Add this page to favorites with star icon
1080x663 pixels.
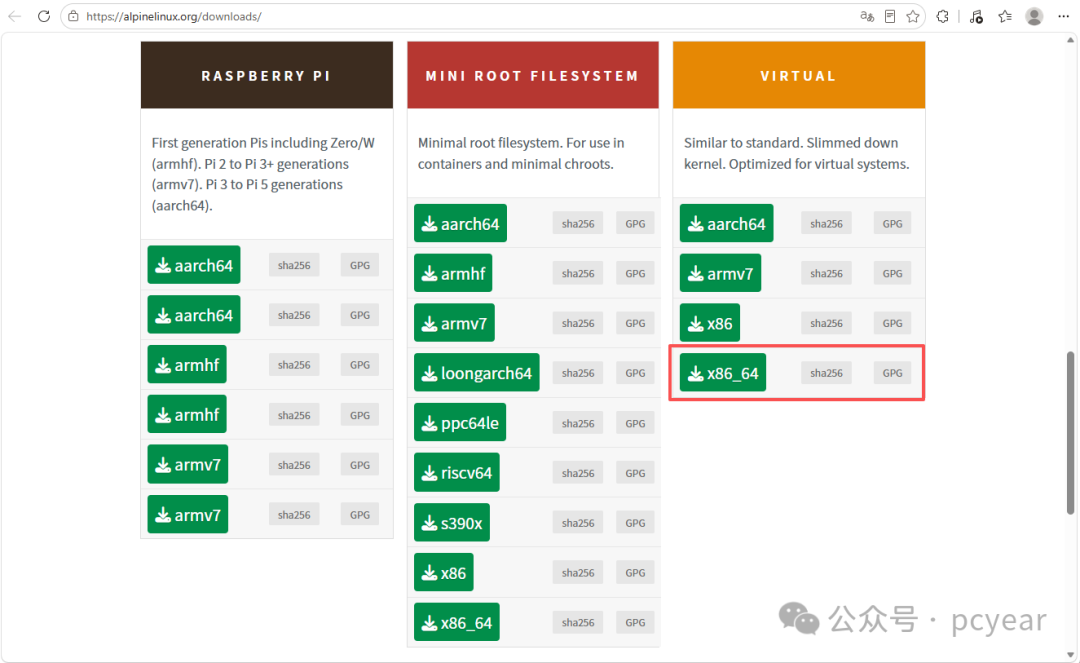(913, 17)
